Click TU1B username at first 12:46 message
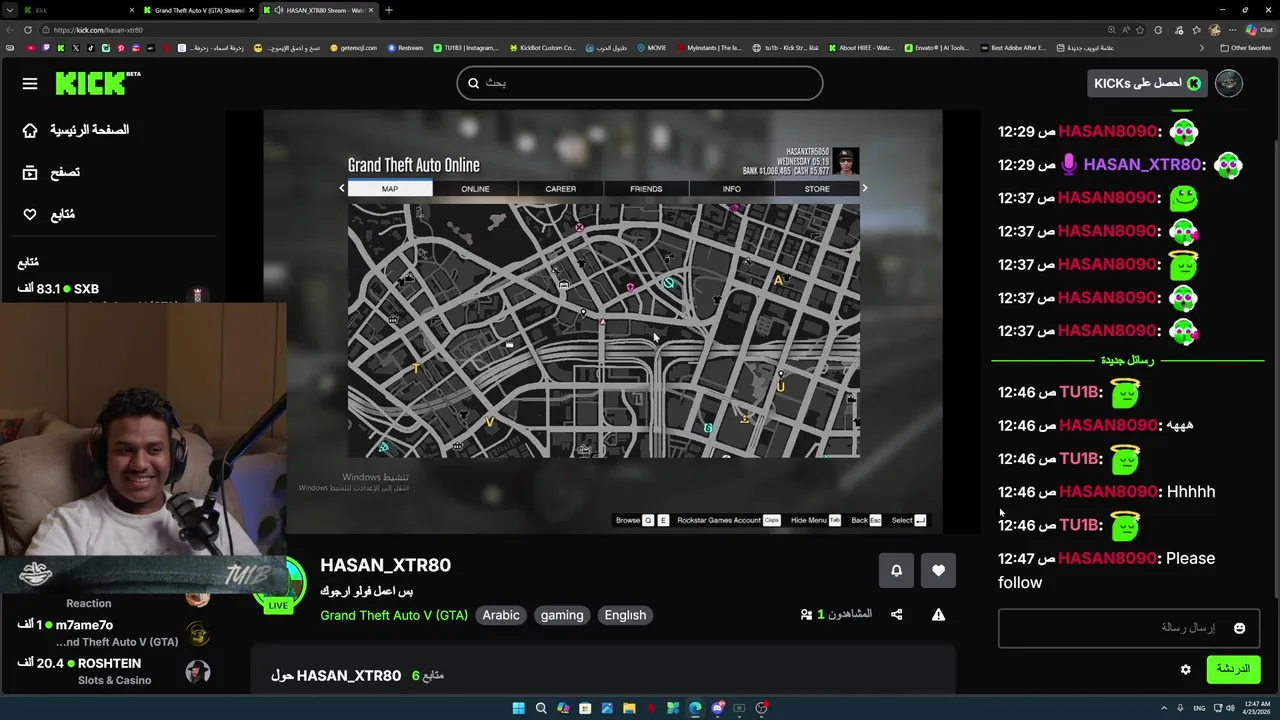 pyautogui.click(x=1079, y=392)
